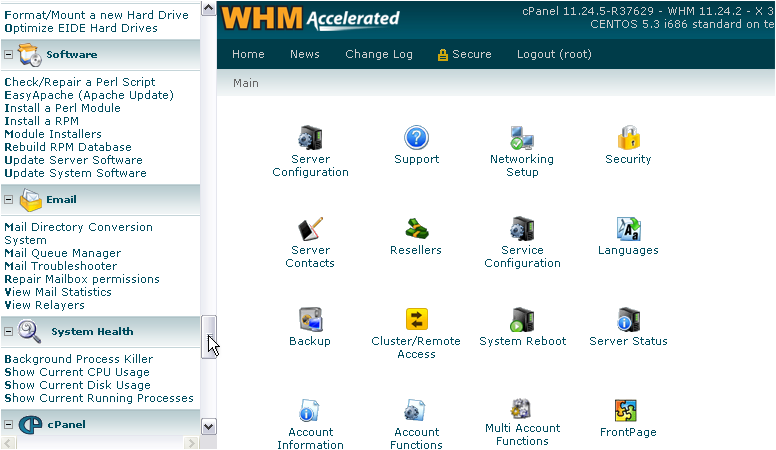
Task: Open the Server Status icon
Action: (x=629, y=320)
